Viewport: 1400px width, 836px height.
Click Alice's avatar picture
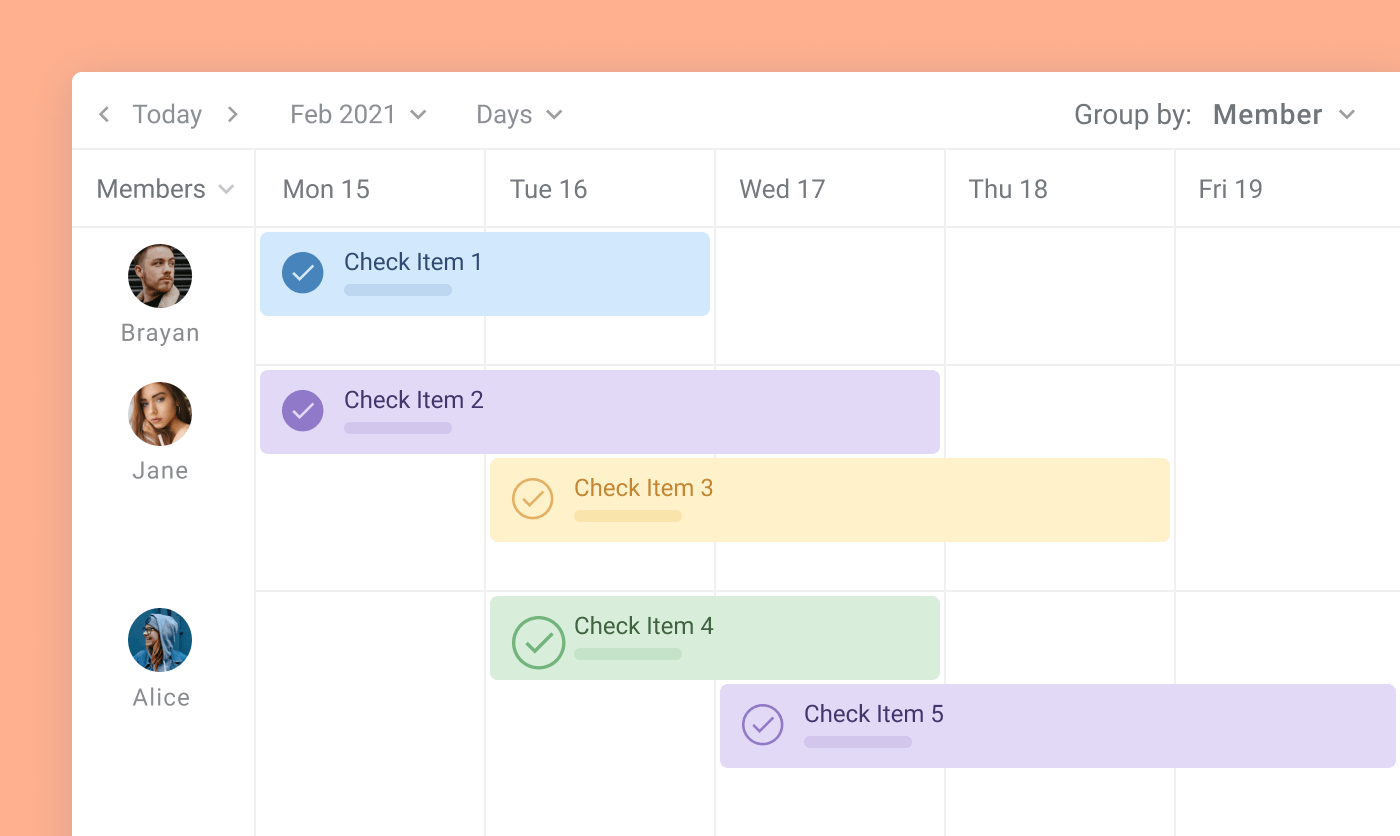159,639
